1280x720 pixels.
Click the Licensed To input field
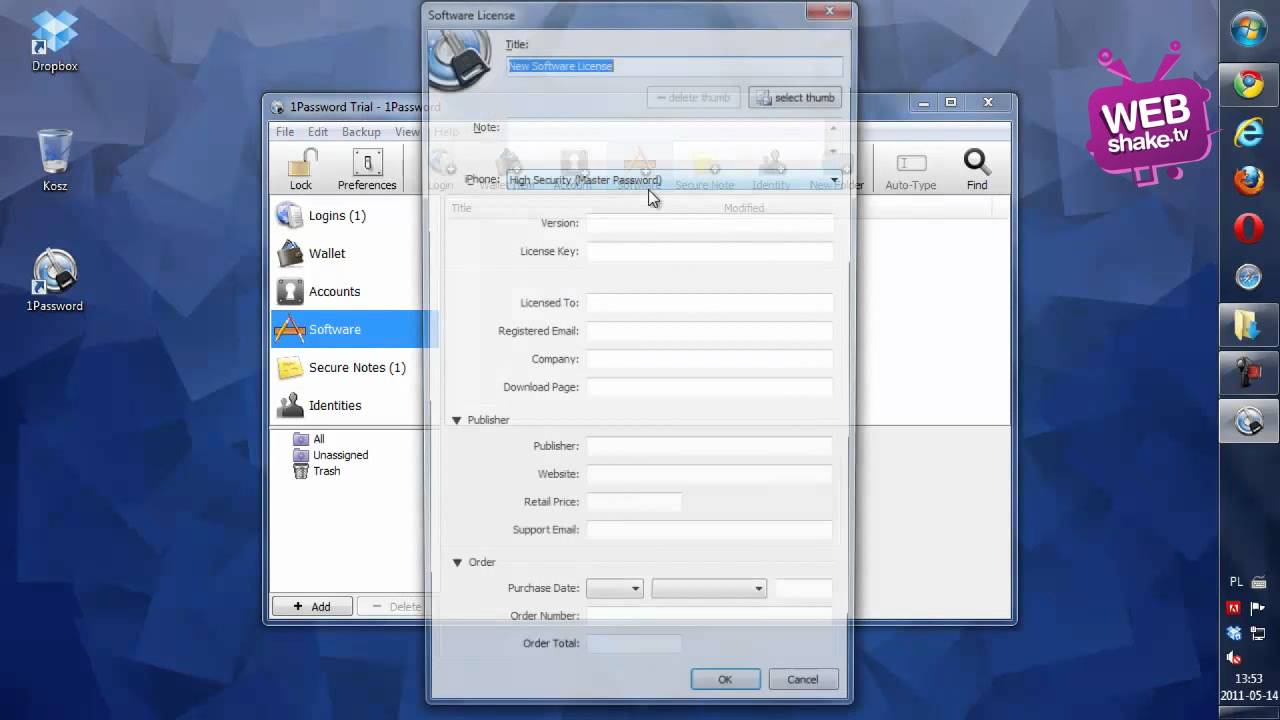709,302
